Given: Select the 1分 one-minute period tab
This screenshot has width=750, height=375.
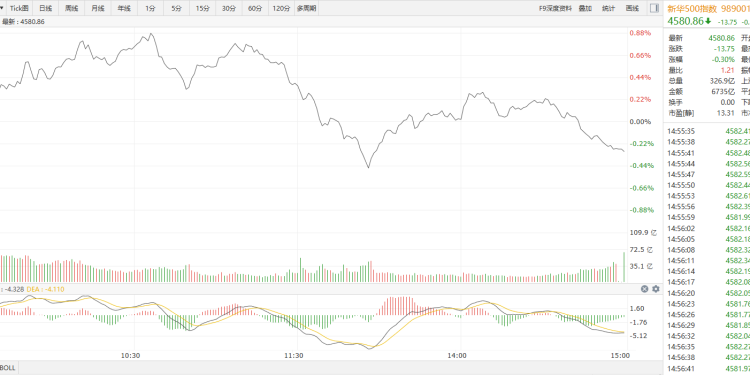Looking at the screenshot, I should (x=150, y=8).
